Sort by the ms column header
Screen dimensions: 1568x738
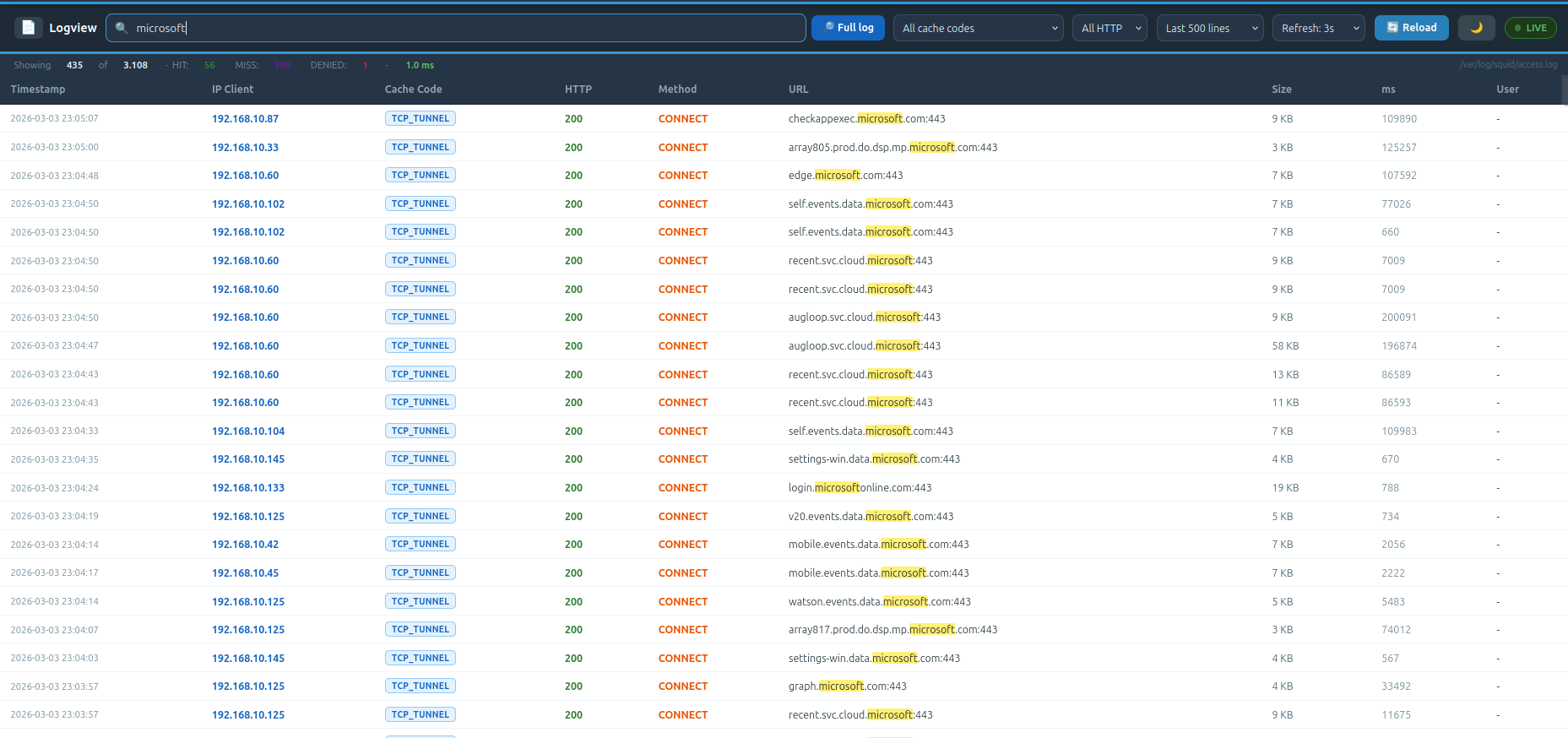pyautogui.click(x=1388, y=89)
